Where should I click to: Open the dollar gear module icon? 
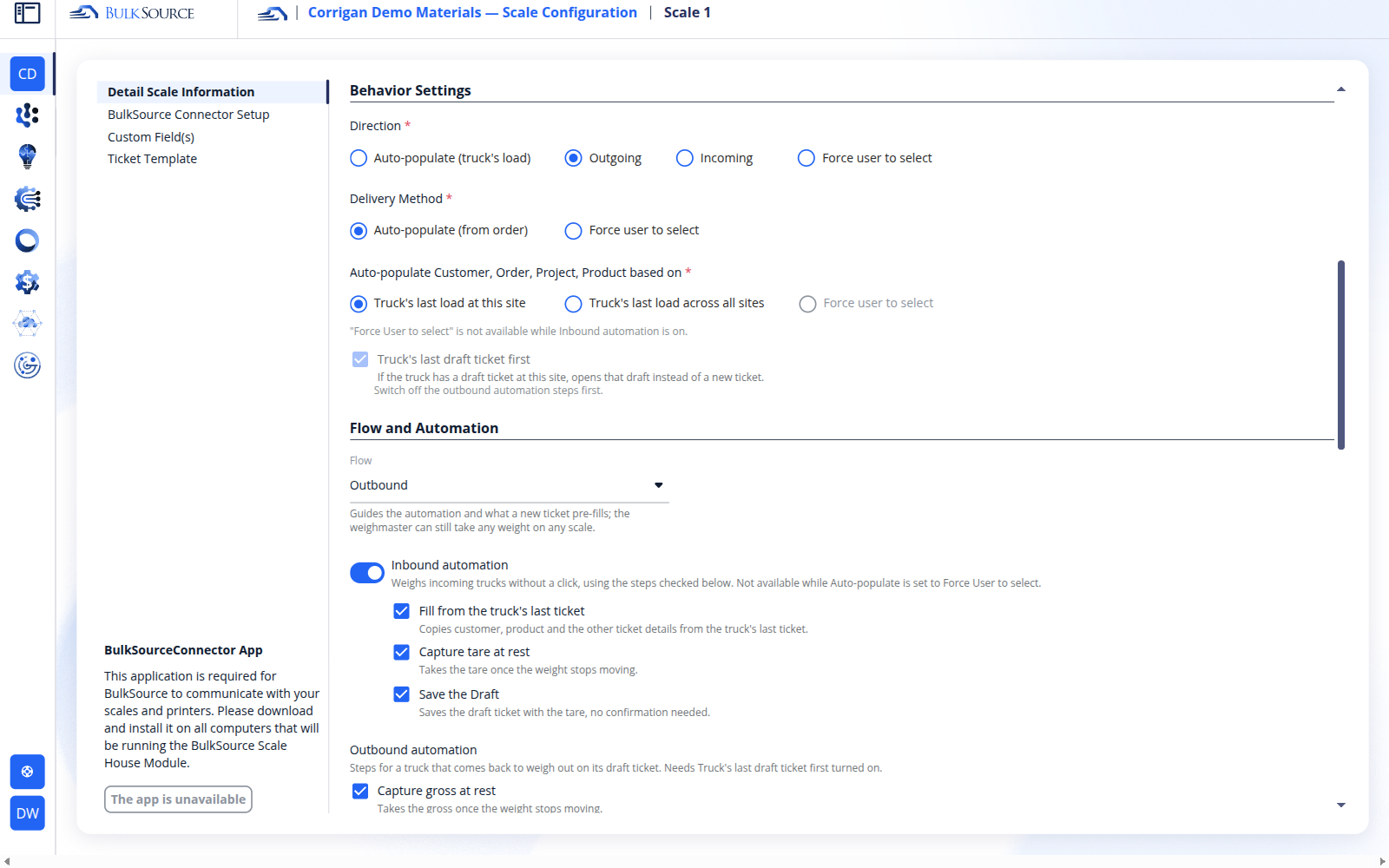coord(28,282)
